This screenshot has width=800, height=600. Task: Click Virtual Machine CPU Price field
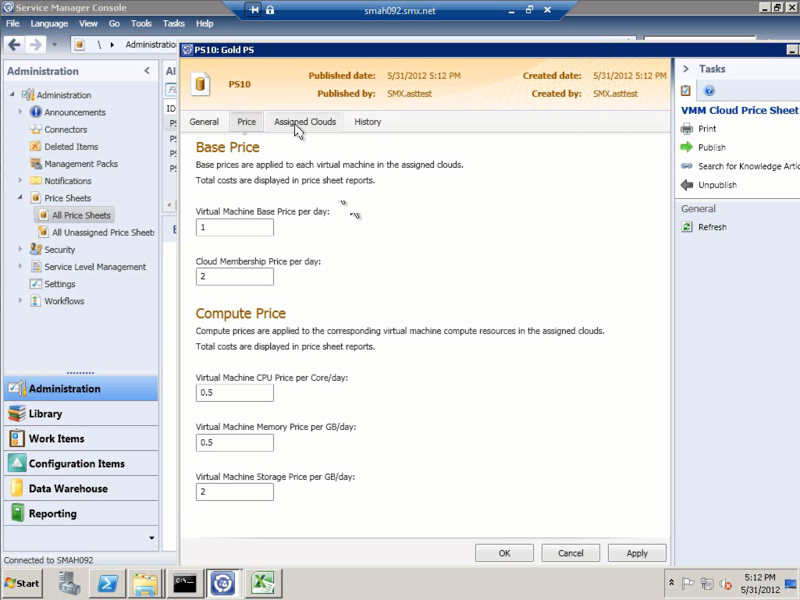pos(235,393)
